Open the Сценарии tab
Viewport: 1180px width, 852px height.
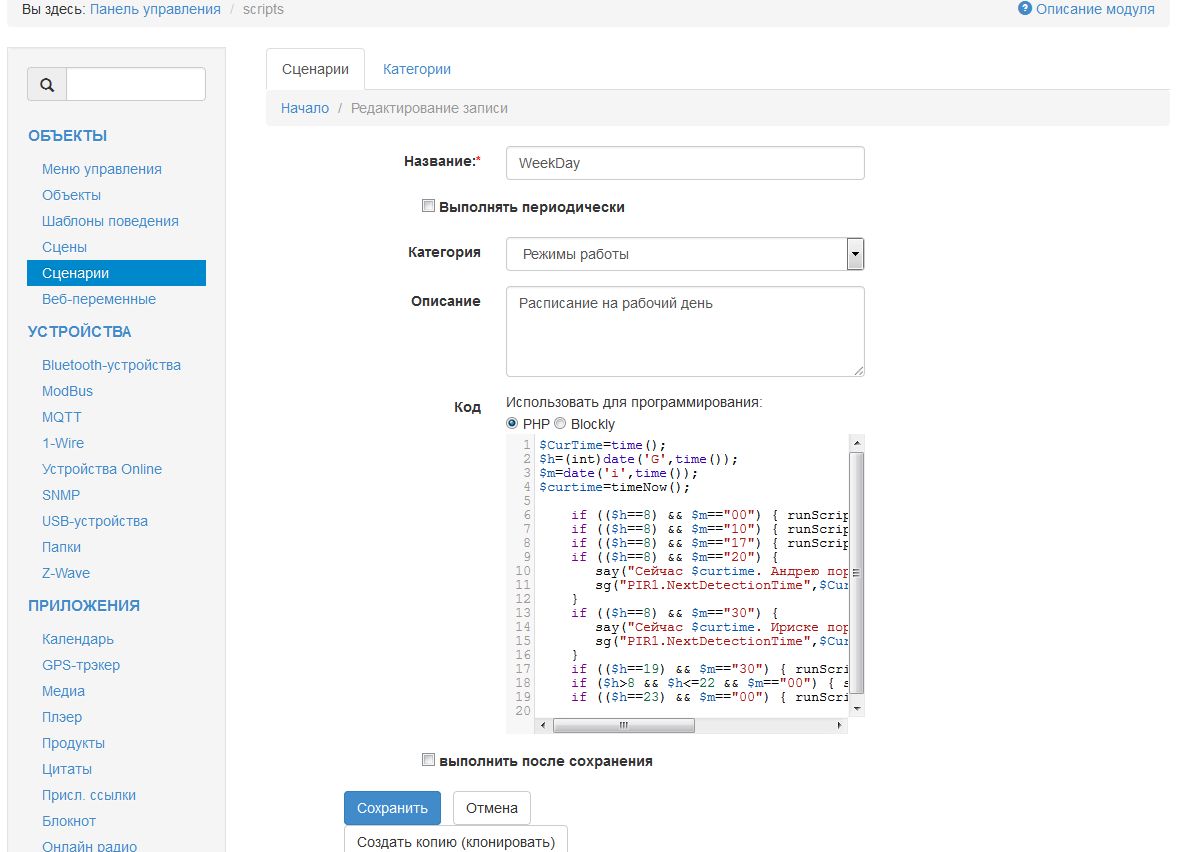tap(315, 69)
